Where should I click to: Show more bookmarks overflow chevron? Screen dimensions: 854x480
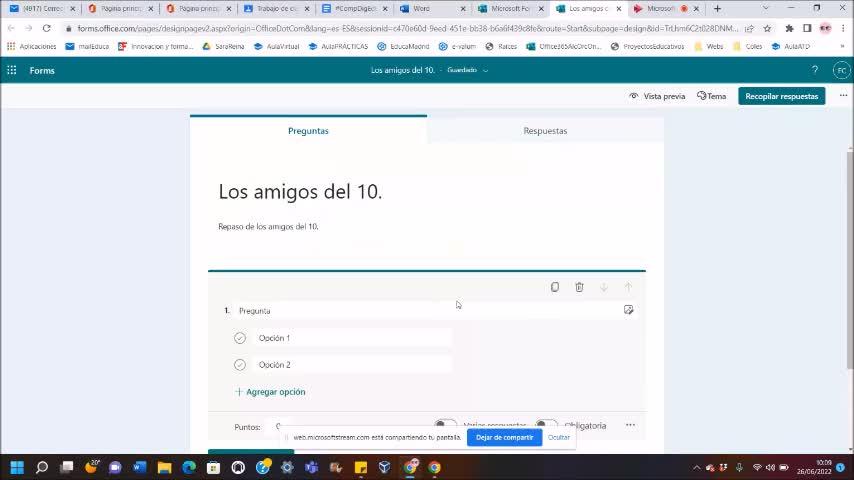843,46
